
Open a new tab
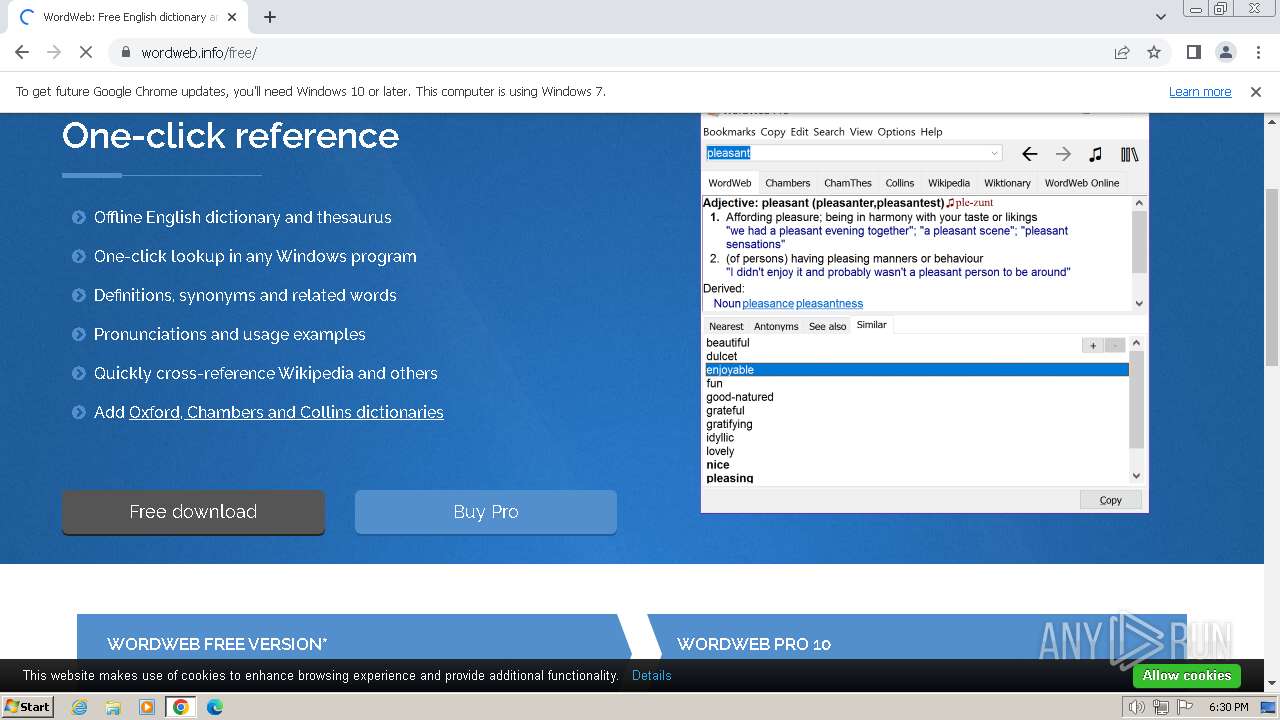270,17
